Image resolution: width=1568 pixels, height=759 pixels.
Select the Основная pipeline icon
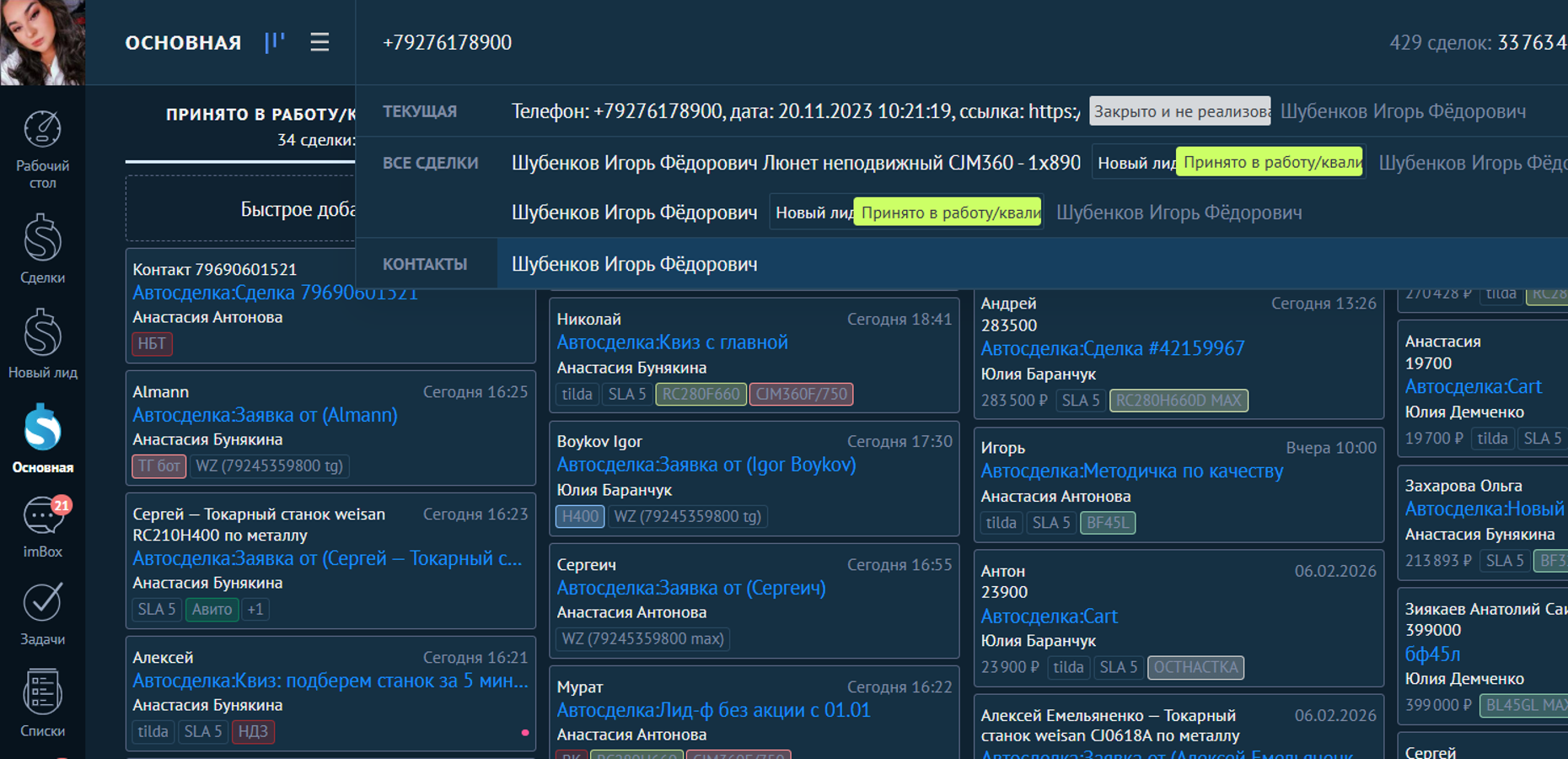[42, 438]
